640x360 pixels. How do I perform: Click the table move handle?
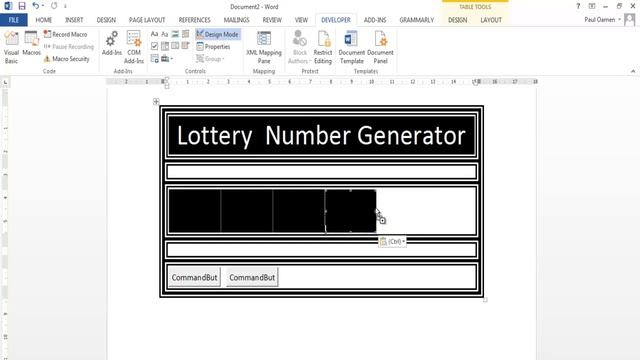(x=156, y=101)
